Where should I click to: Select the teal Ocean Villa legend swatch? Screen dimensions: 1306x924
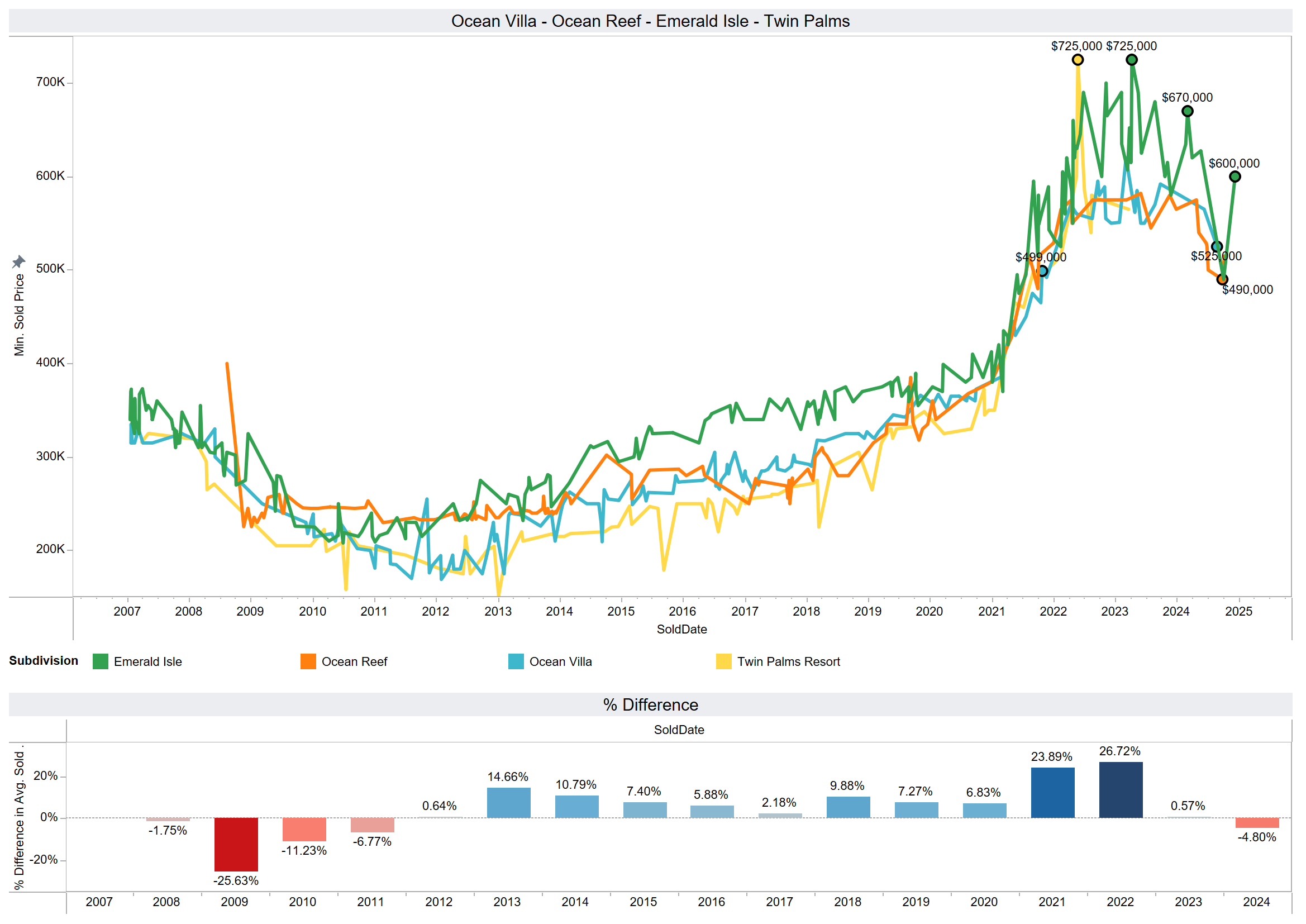click(x=516, y=661)
